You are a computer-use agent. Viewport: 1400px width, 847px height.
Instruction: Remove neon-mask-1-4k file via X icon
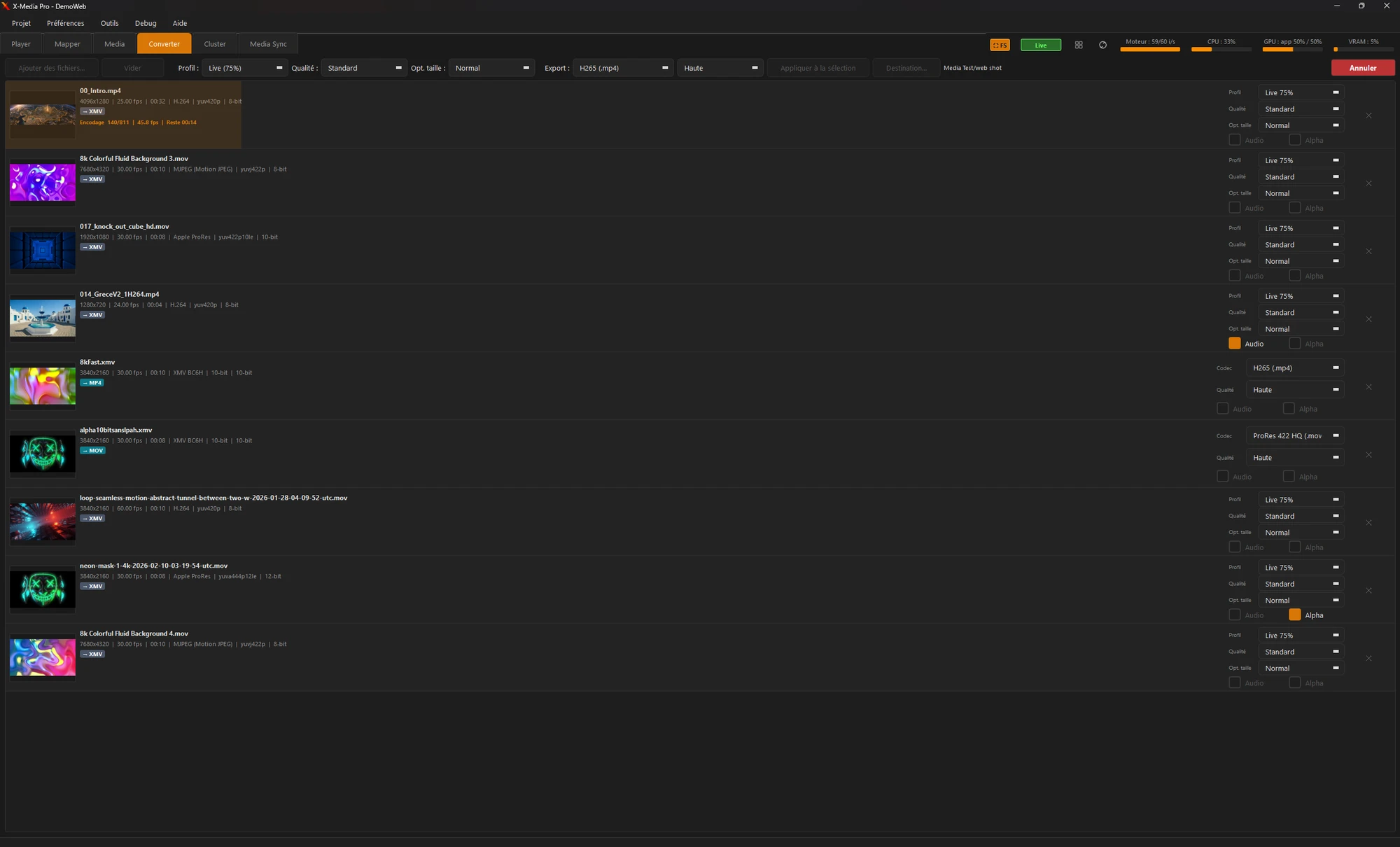click(x=1368, y=591)
